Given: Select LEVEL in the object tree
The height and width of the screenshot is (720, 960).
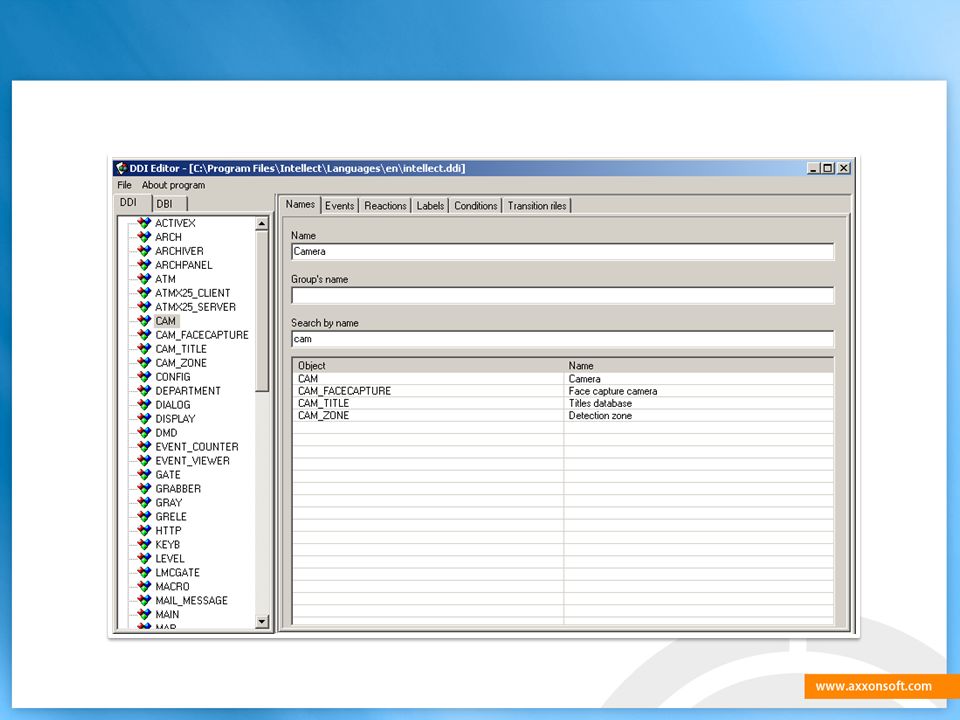Looking at the screenshot, I should click(170, 559).
